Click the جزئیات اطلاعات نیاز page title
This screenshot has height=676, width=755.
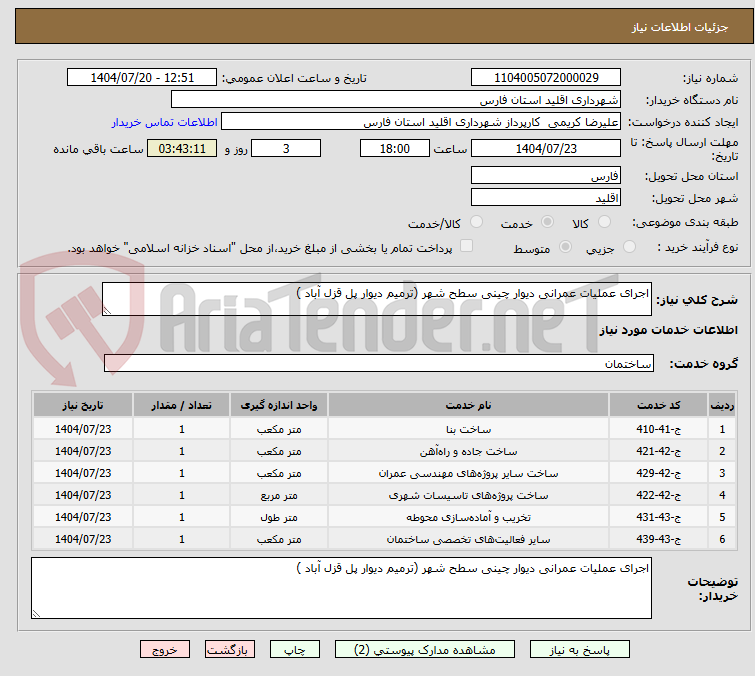point(679,27)
